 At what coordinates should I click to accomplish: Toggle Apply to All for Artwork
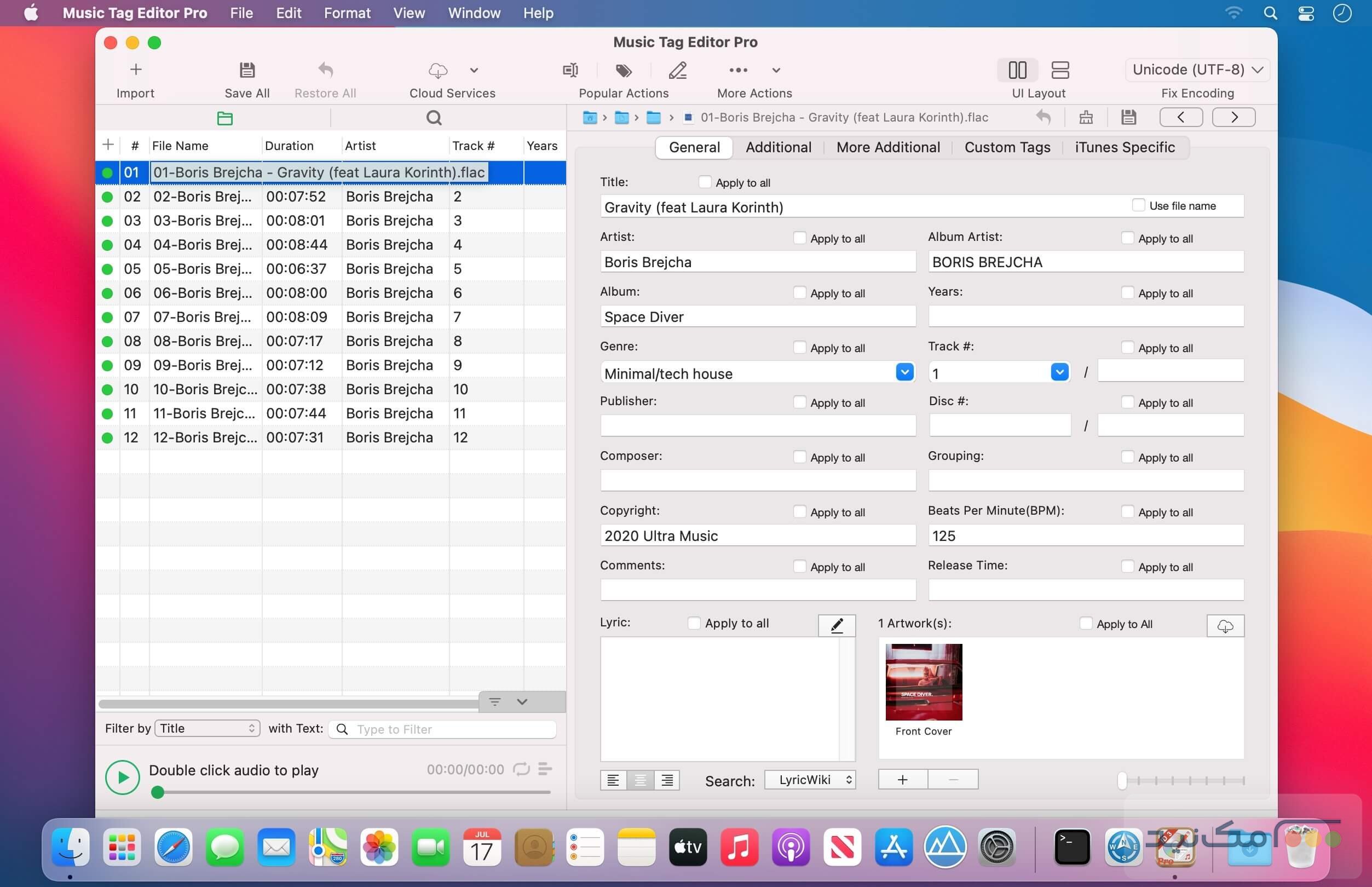point(1086,623)
